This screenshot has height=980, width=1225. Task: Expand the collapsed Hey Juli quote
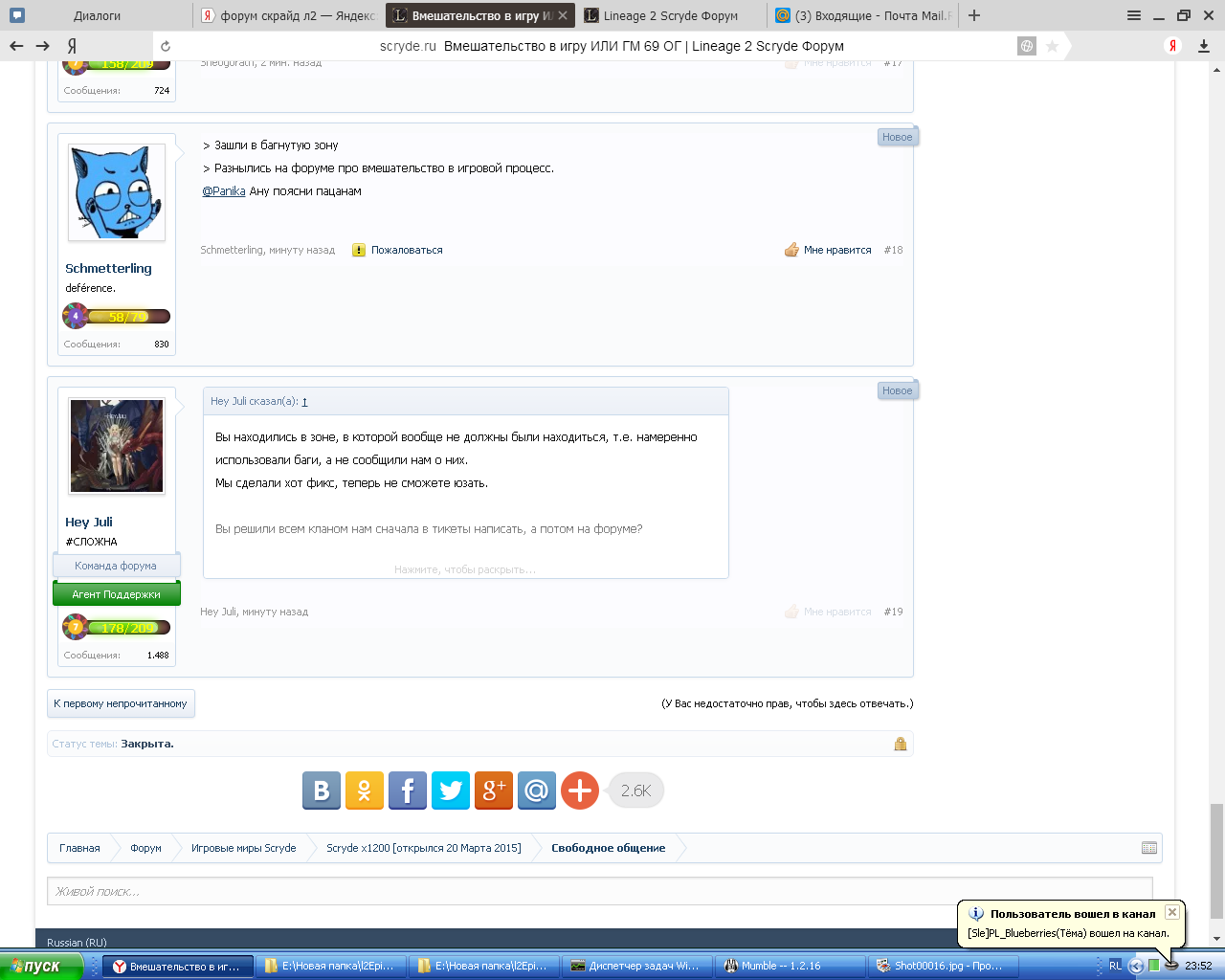pyautogui.click(x=465, y=569)
